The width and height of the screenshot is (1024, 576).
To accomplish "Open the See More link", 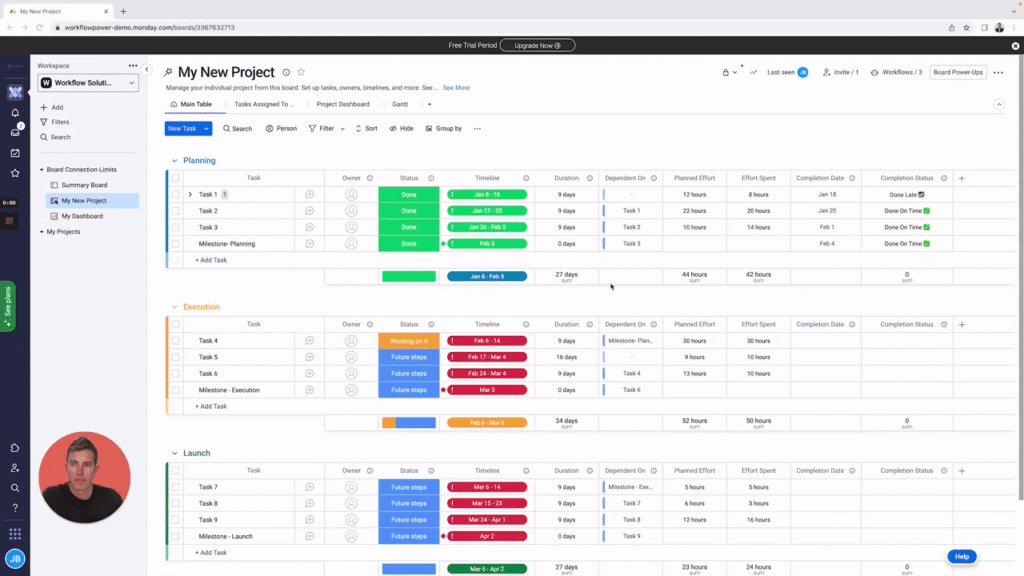I will (x=456, y=88).
